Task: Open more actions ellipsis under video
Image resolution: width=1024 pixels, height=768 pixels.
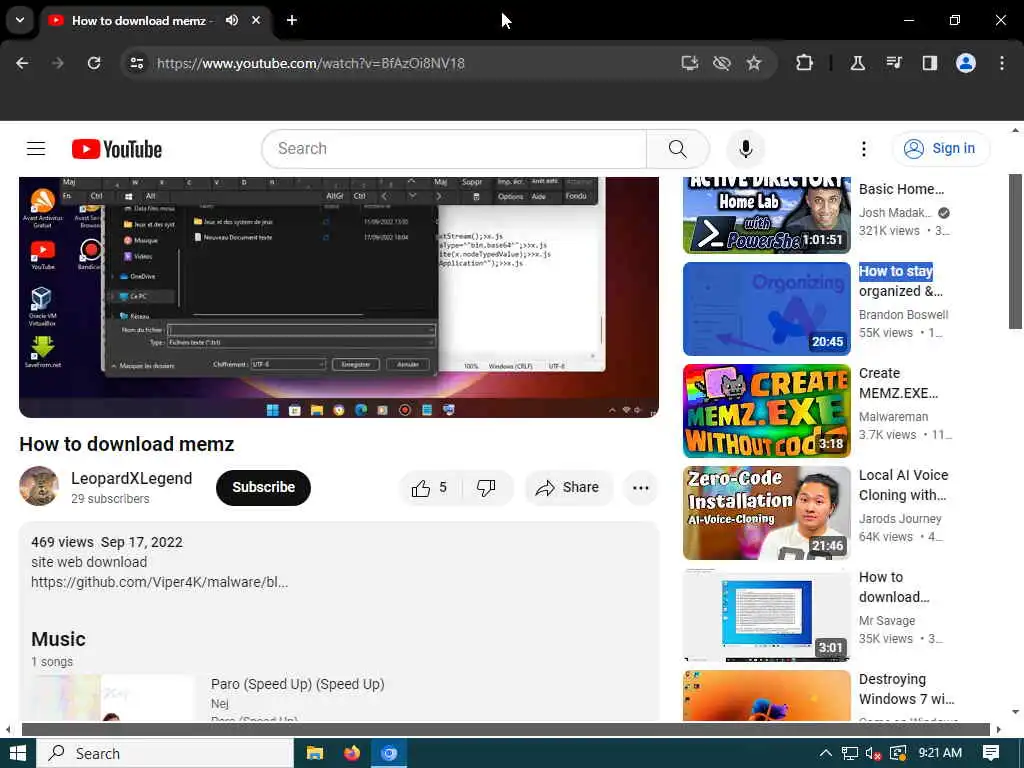Action: click(641, 488)
